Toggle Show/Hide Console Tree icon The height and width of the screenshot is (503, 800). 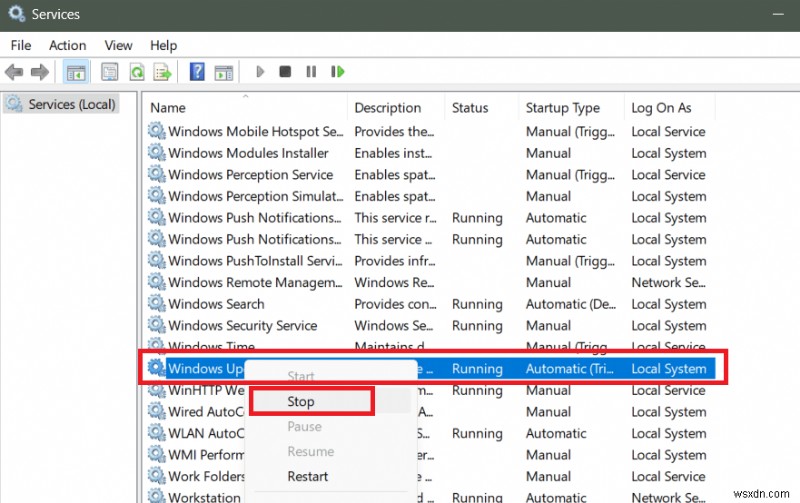[76, 72]
